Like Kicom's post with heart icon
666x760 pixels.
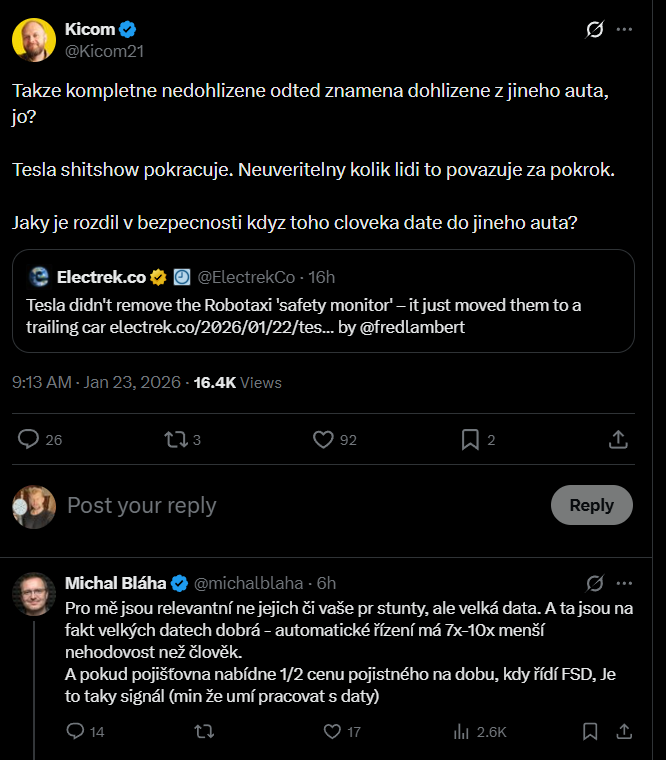click(323, 439)
